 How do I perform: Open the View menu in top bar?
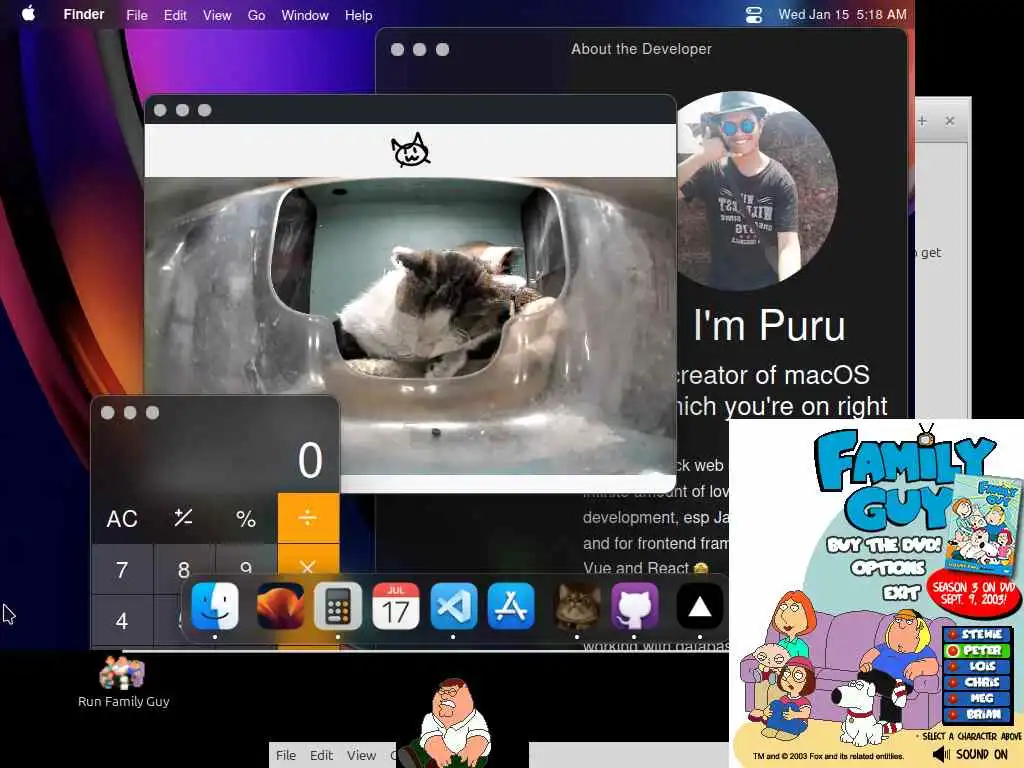coord(217,15)
